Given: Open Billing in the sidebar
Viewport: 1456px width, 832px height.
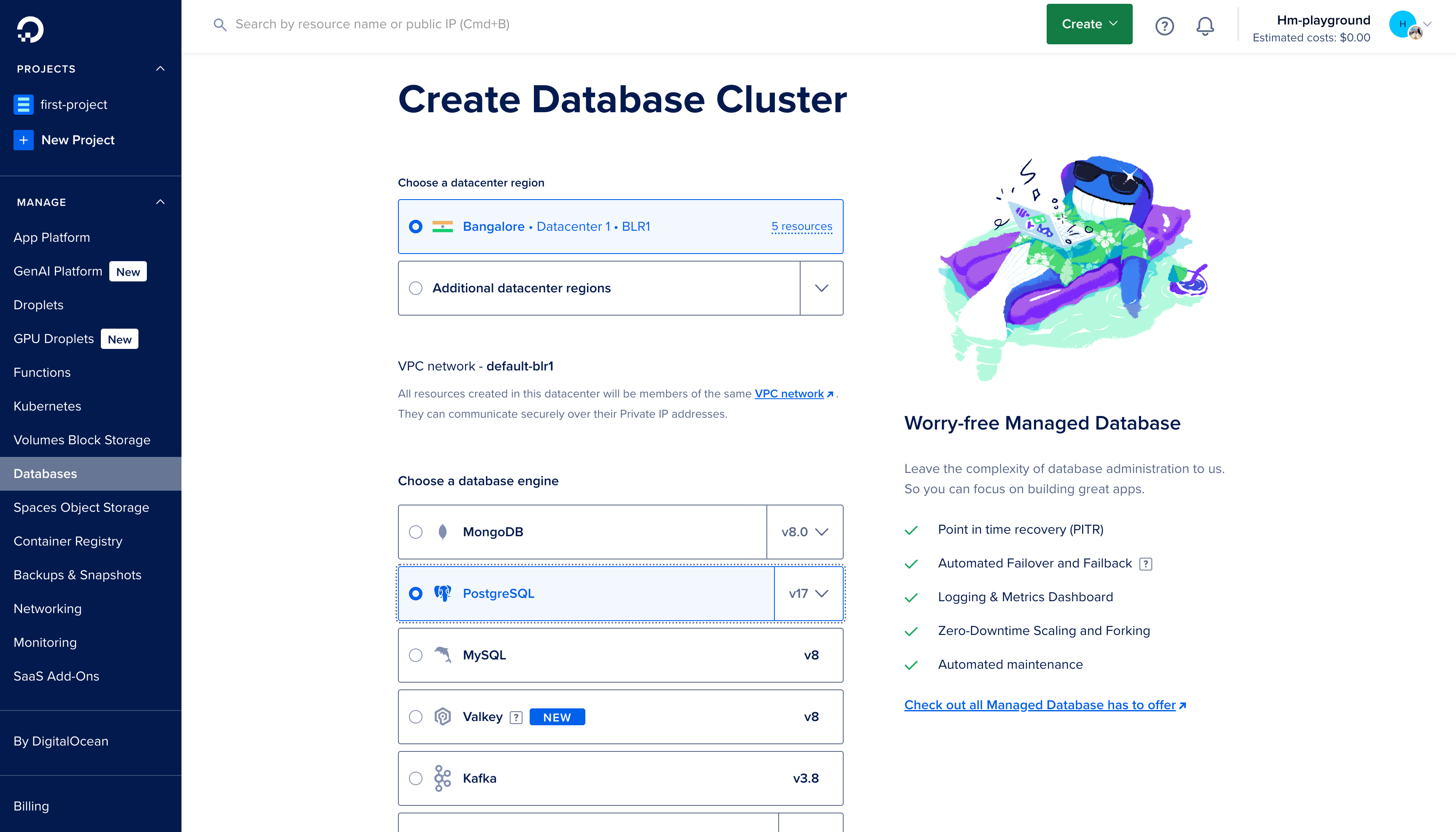Looking at the screenshot, I should pyautogui.click(x=31, y=806).
